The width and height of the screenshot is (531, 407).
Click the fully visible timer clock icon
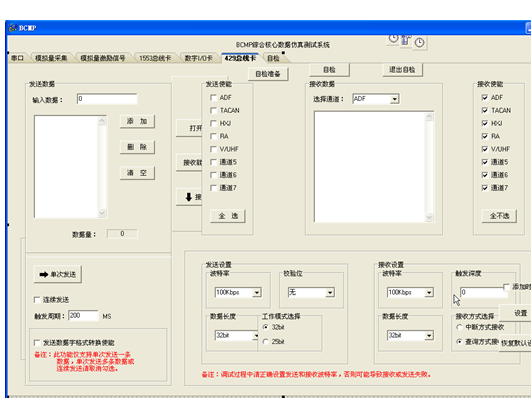click(420, 43)
